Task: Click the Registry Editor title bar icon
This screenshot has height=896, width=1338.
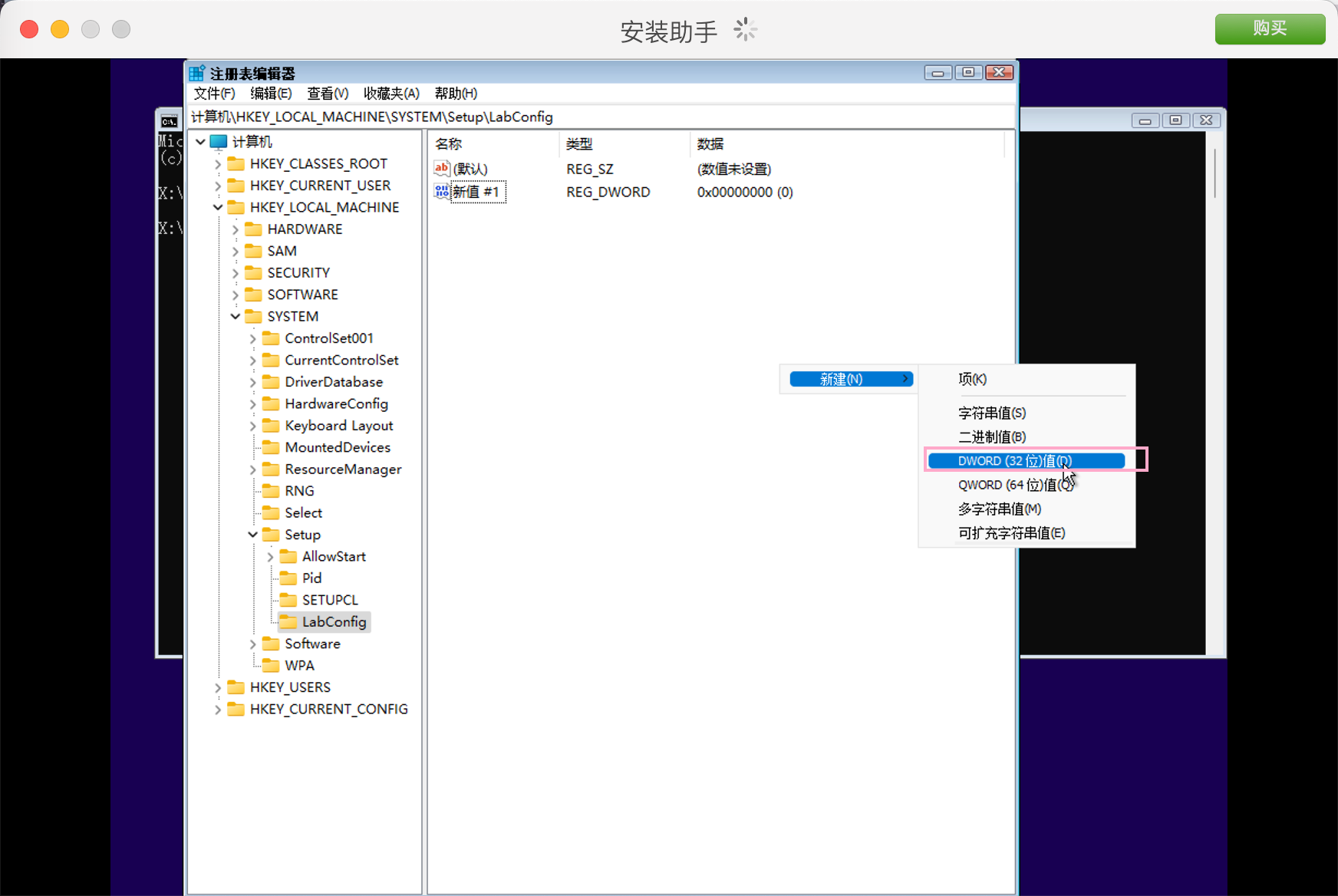Action: point(197,74)
